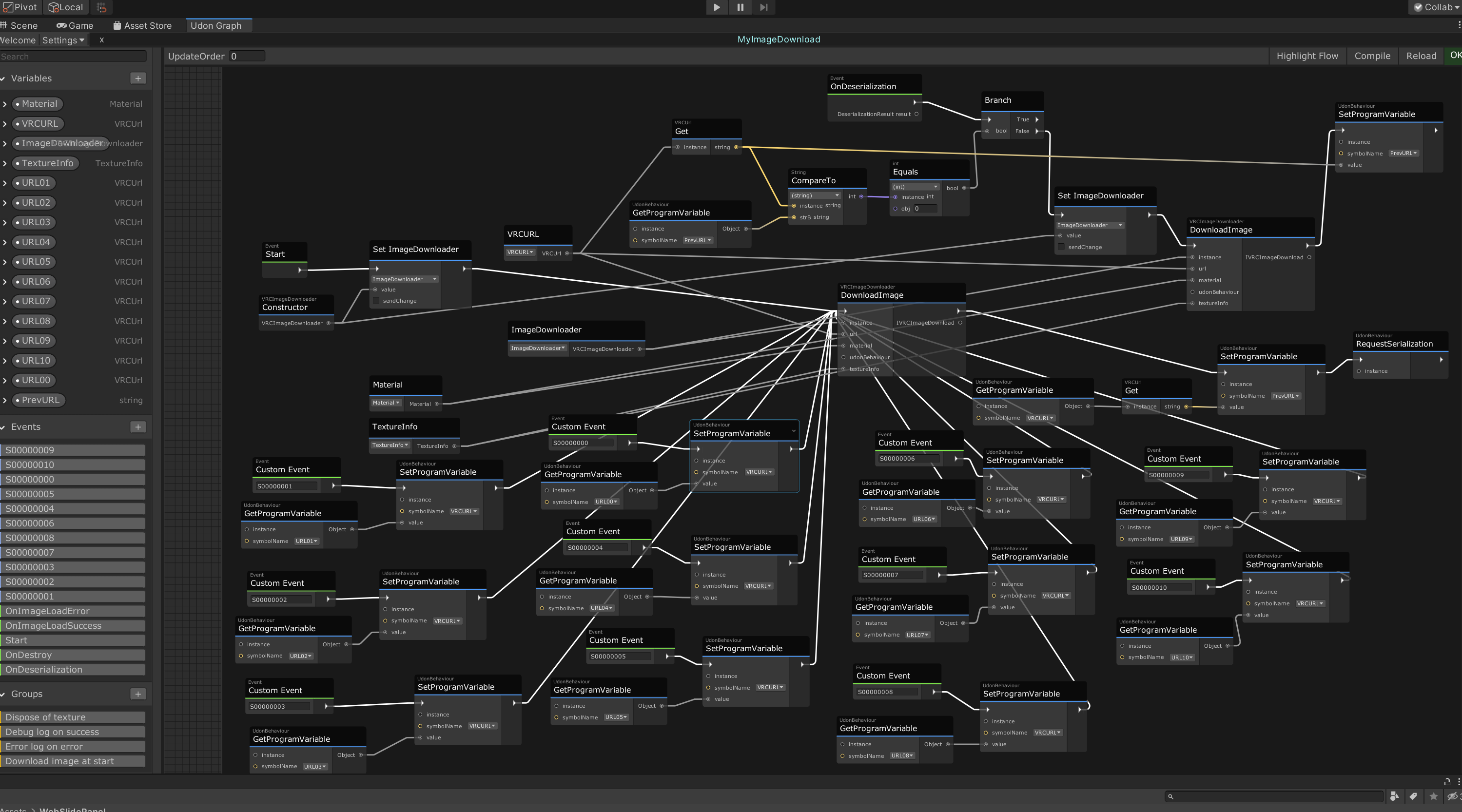1462x812 pixels.
Task: Click the tag filter icon in the status bar
Action: click(x=1413, y=797)
